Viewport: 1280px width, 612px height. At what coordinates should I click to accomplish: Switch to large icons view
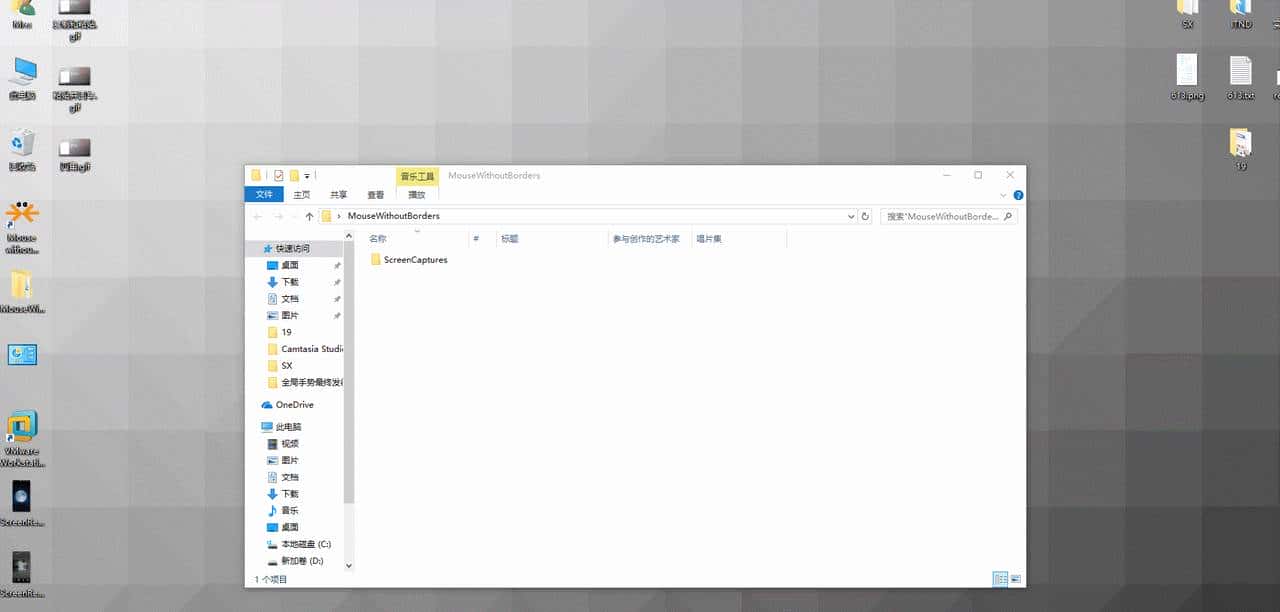tap(1016, 579)
